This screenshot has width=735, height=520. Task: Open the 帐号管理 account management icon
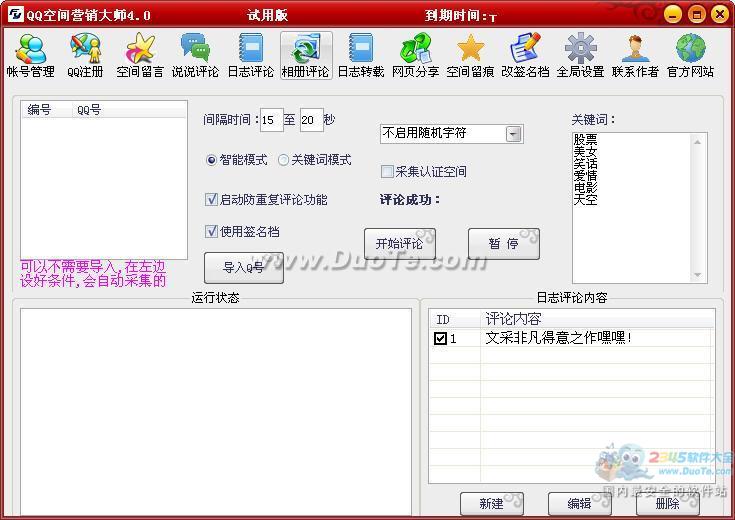30,55
